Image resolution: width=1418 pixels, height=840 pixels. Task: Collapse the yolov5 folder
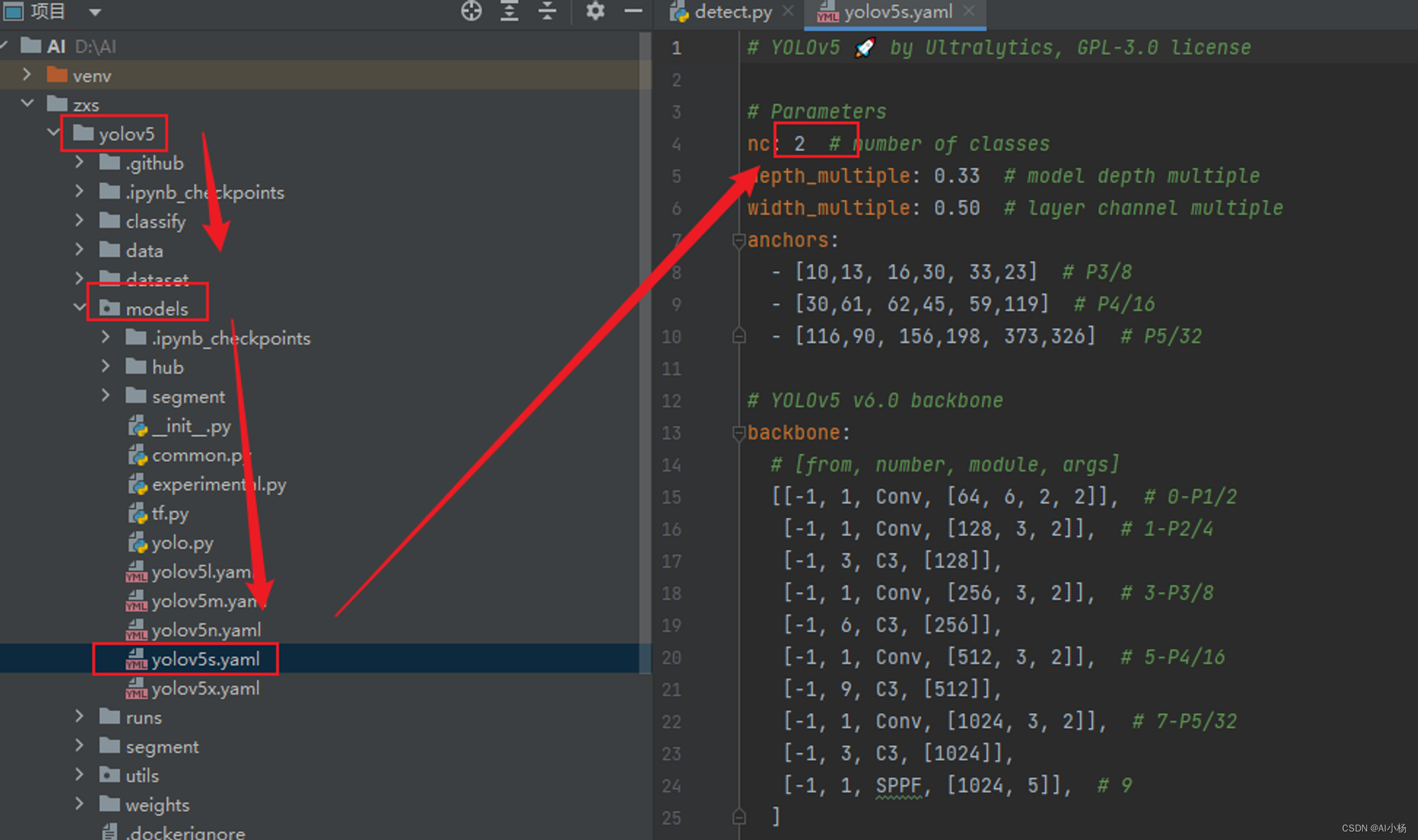pyautogui.click(x=53, y=133)
